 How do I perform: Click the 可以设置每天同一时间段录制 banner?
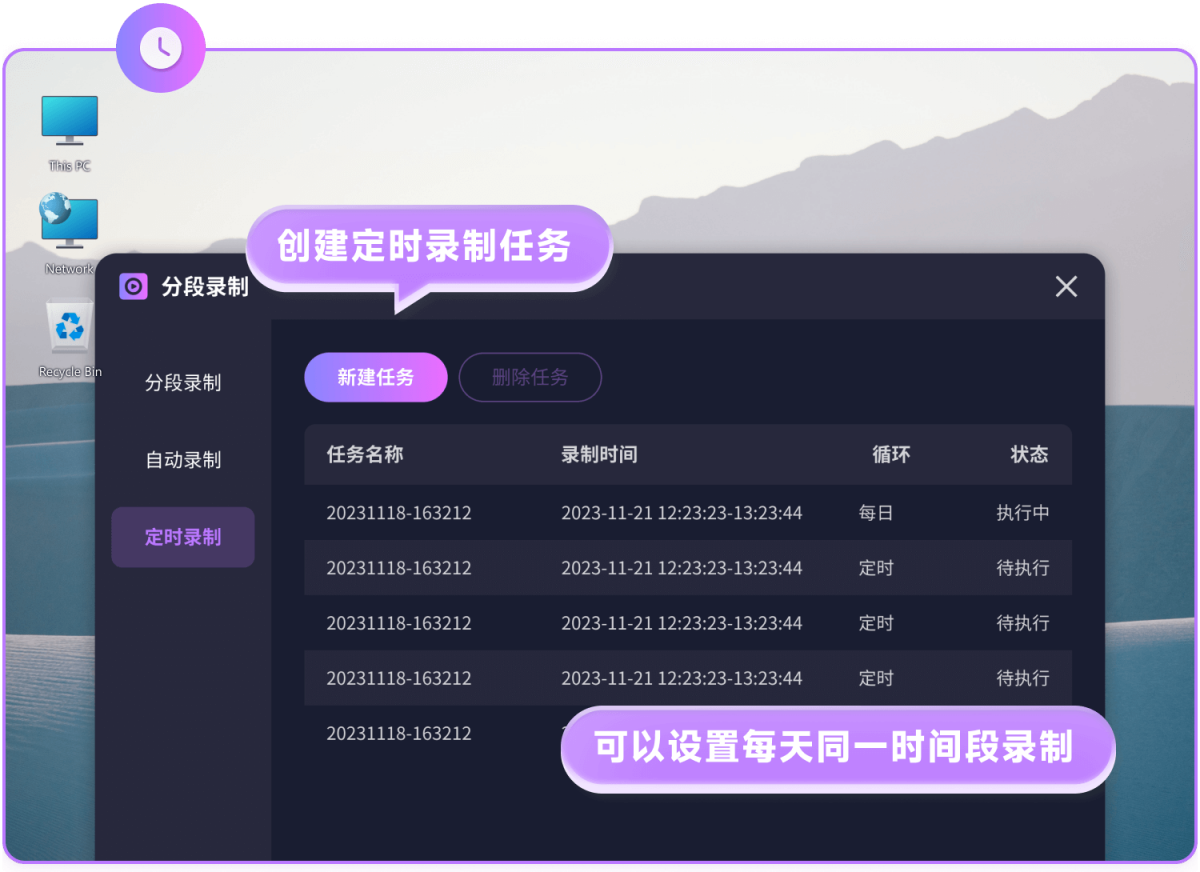coord(835,748)
